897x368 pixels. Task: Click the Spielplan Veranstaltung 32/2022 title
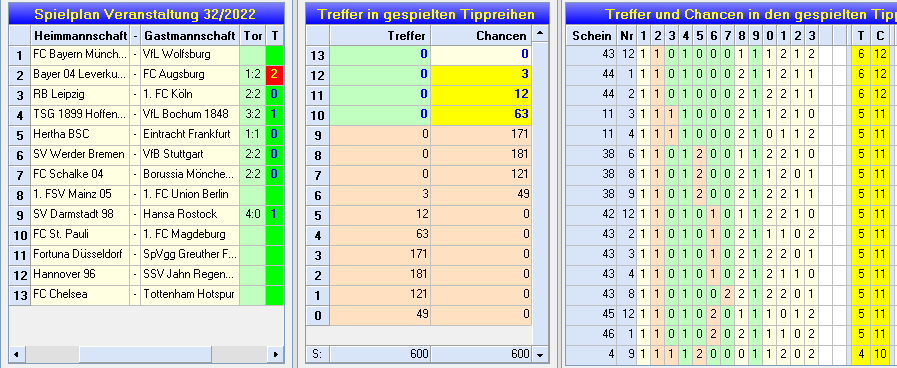point(145,14)
